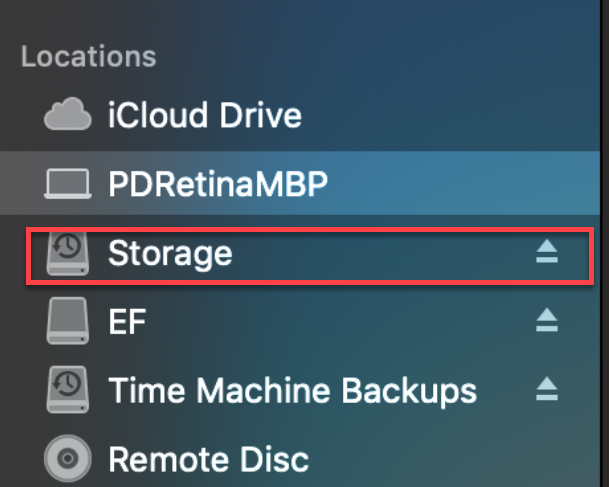Eject the Storage volume
This screenshot has height=487, width=609.
pyautogui.click(x=546, y=254)
